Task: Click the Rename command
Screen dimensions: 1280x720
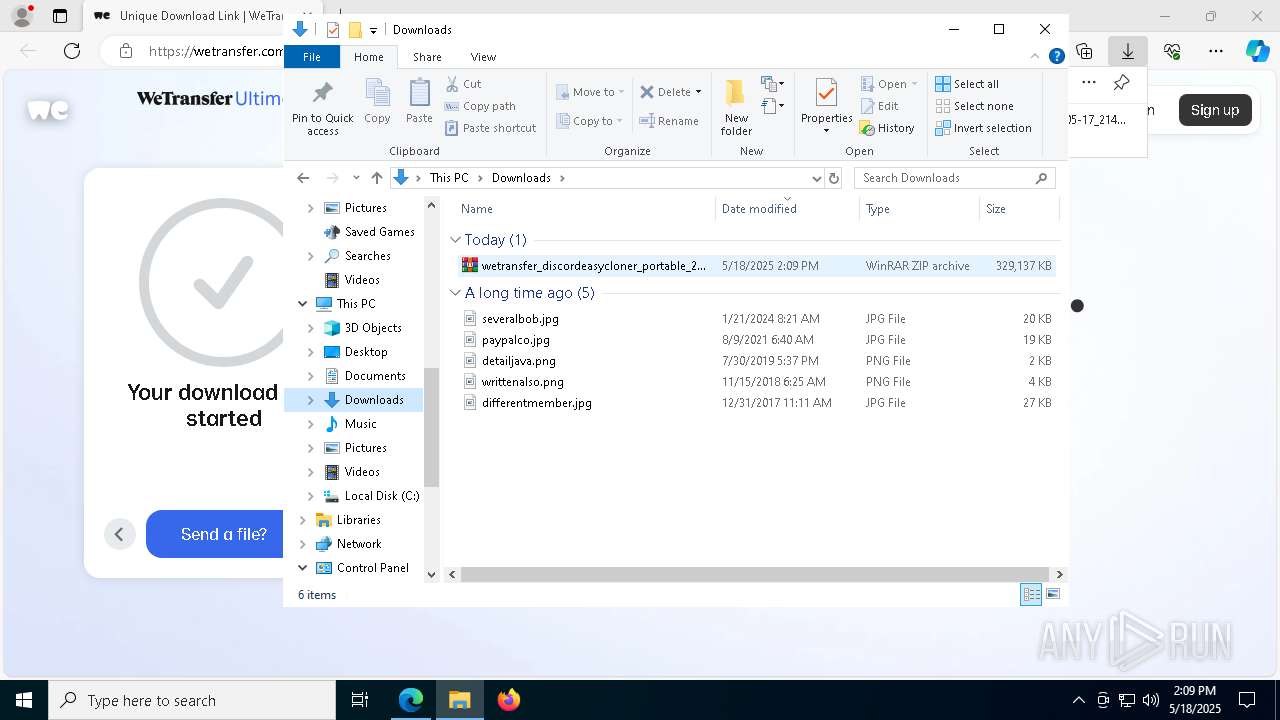Action: click(669, 121)
